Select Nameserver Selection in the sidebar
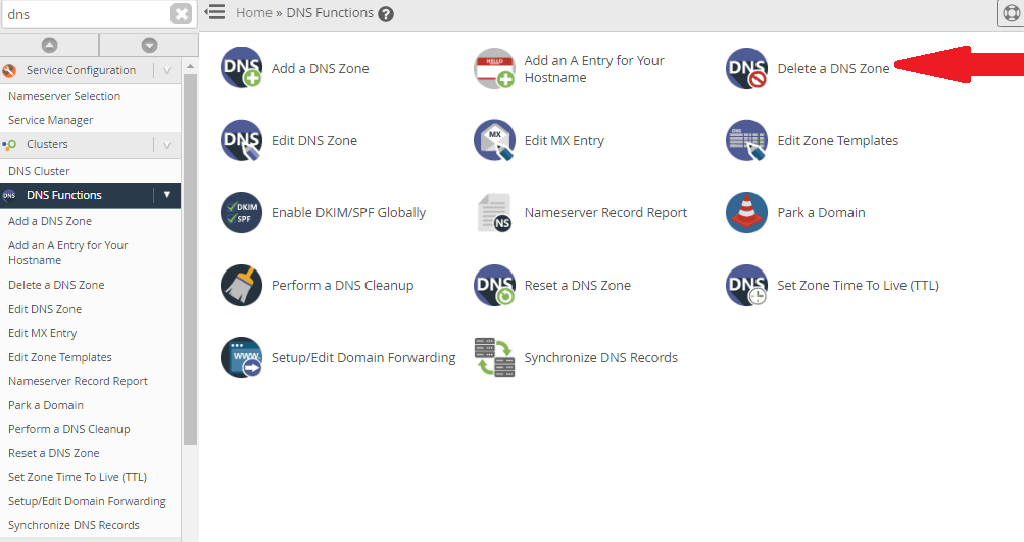This screenshot has width=1024, height=542. [x=64, y=96]
